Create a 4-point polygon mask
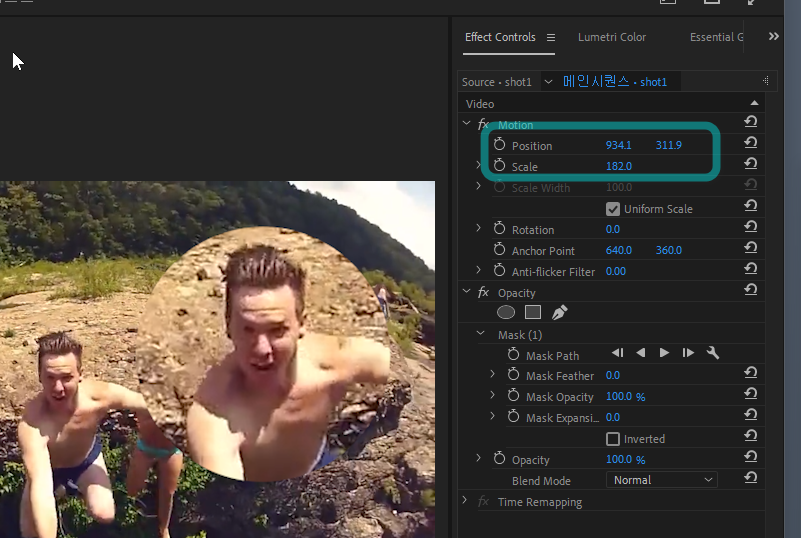The height and width of the screenshot is (538, 801). coord(533,313)
